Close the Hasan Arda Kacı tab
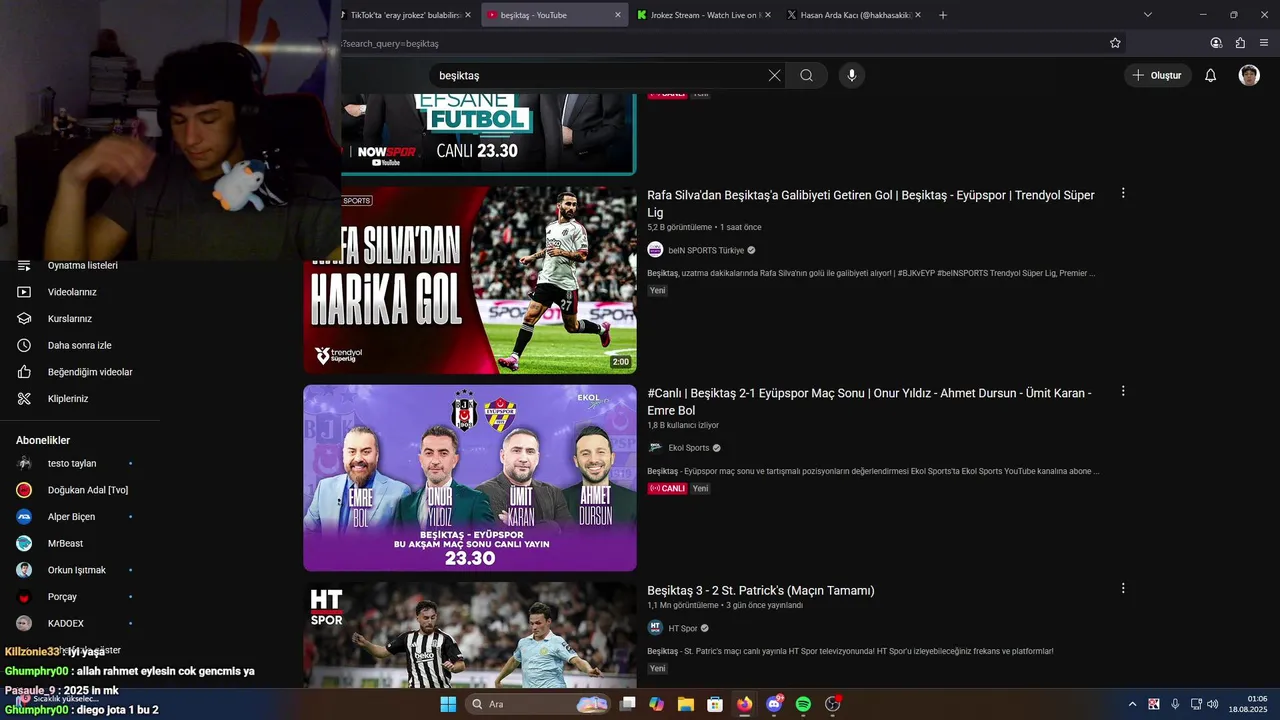Image resolution: width=1280 pixels, height=720 pixels. click(918, 15)
